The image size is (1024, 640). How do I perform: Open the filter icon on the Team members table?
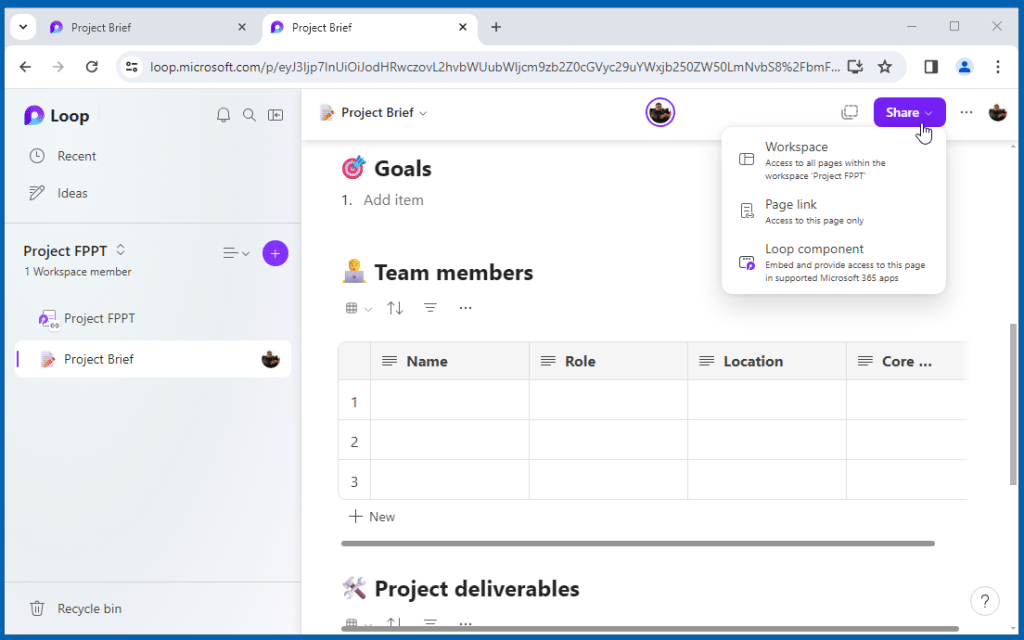[430, 307]
